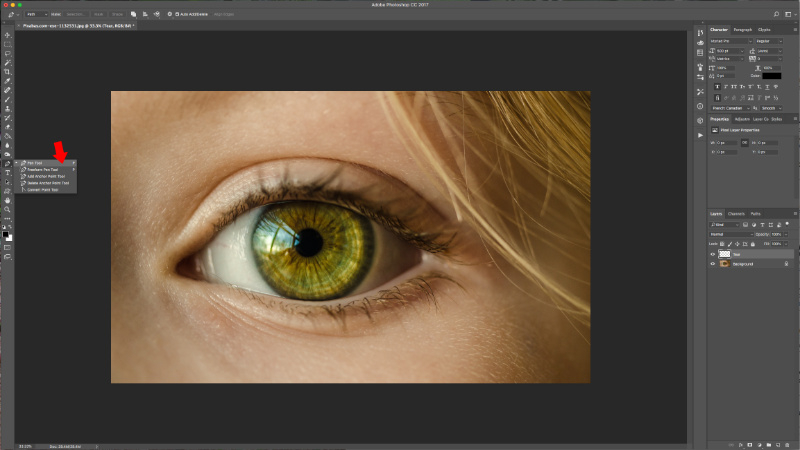Select the Tear layer thumbnail

(x=724, y=254)
